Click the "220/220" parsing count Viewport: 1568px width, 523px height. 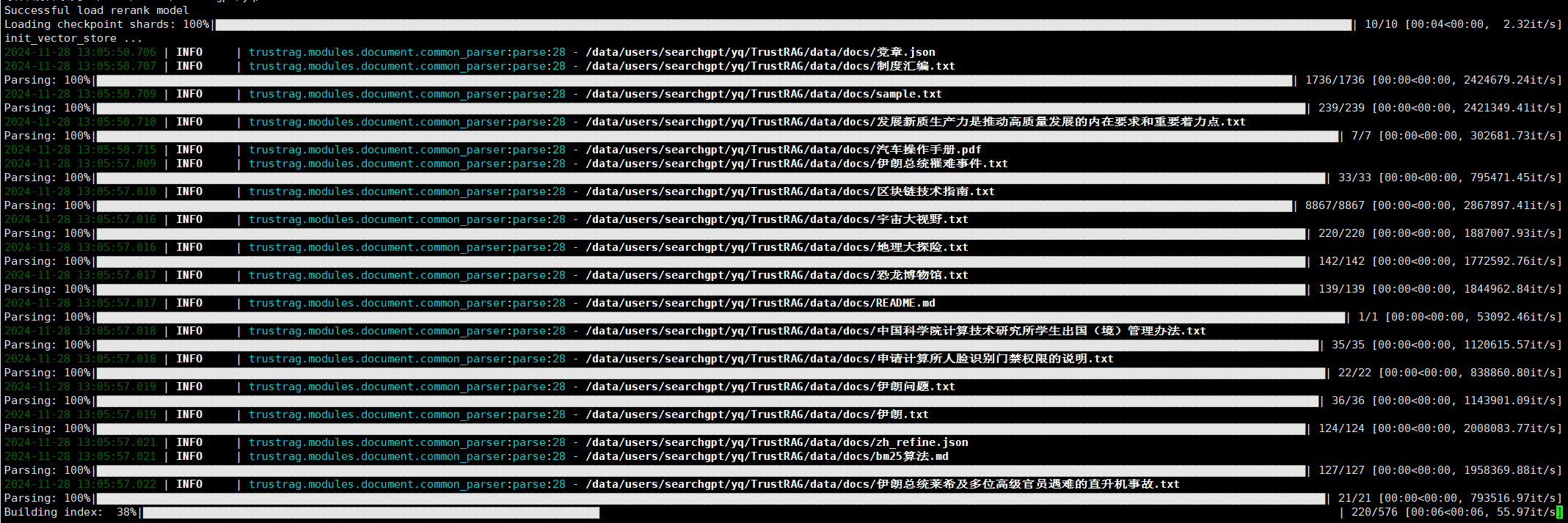click(x=1341, y=233)
